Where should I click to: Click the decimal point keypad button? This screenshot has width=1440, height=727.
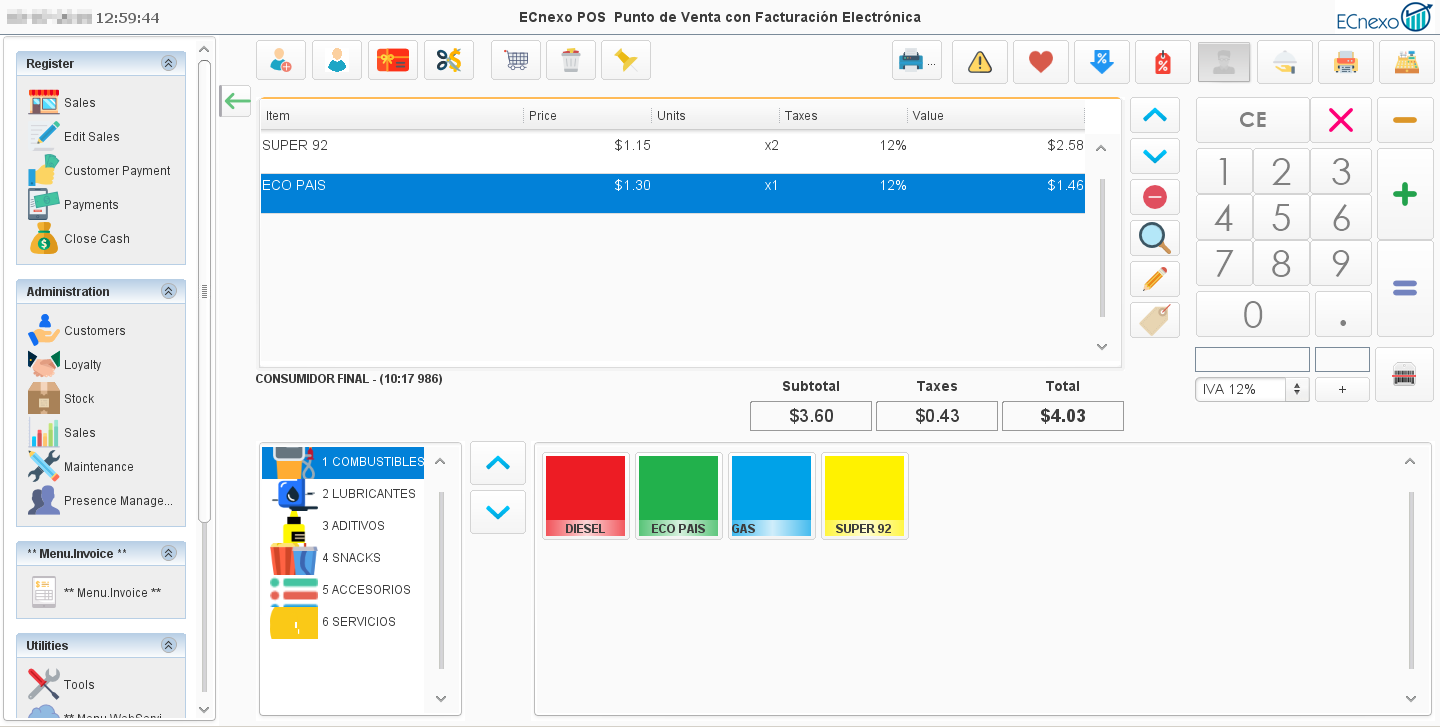1342,314
